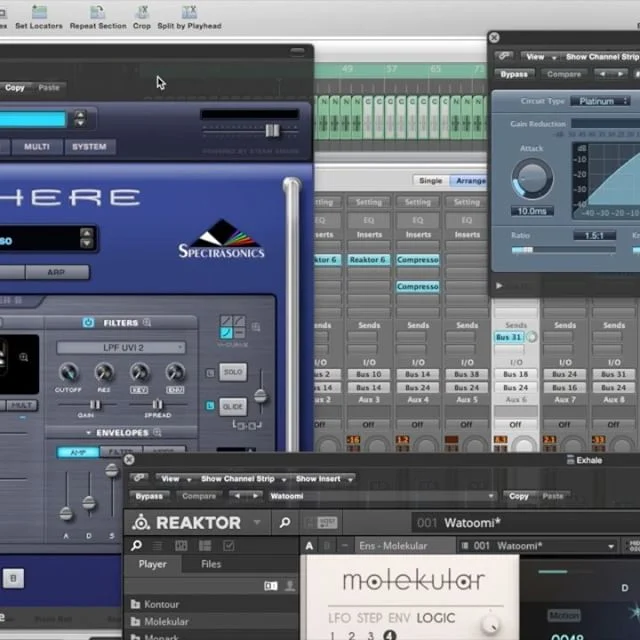Image resolution: width=640 pixels, height=640 pixels.
Task: Click the Reaktor sidebar browser search icon
Action: tap(136, 546)
